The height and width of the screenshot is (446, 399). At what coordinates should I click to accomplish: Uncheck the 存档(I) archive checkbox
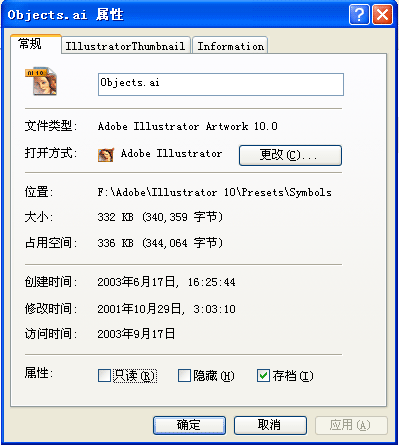point(263,375)
